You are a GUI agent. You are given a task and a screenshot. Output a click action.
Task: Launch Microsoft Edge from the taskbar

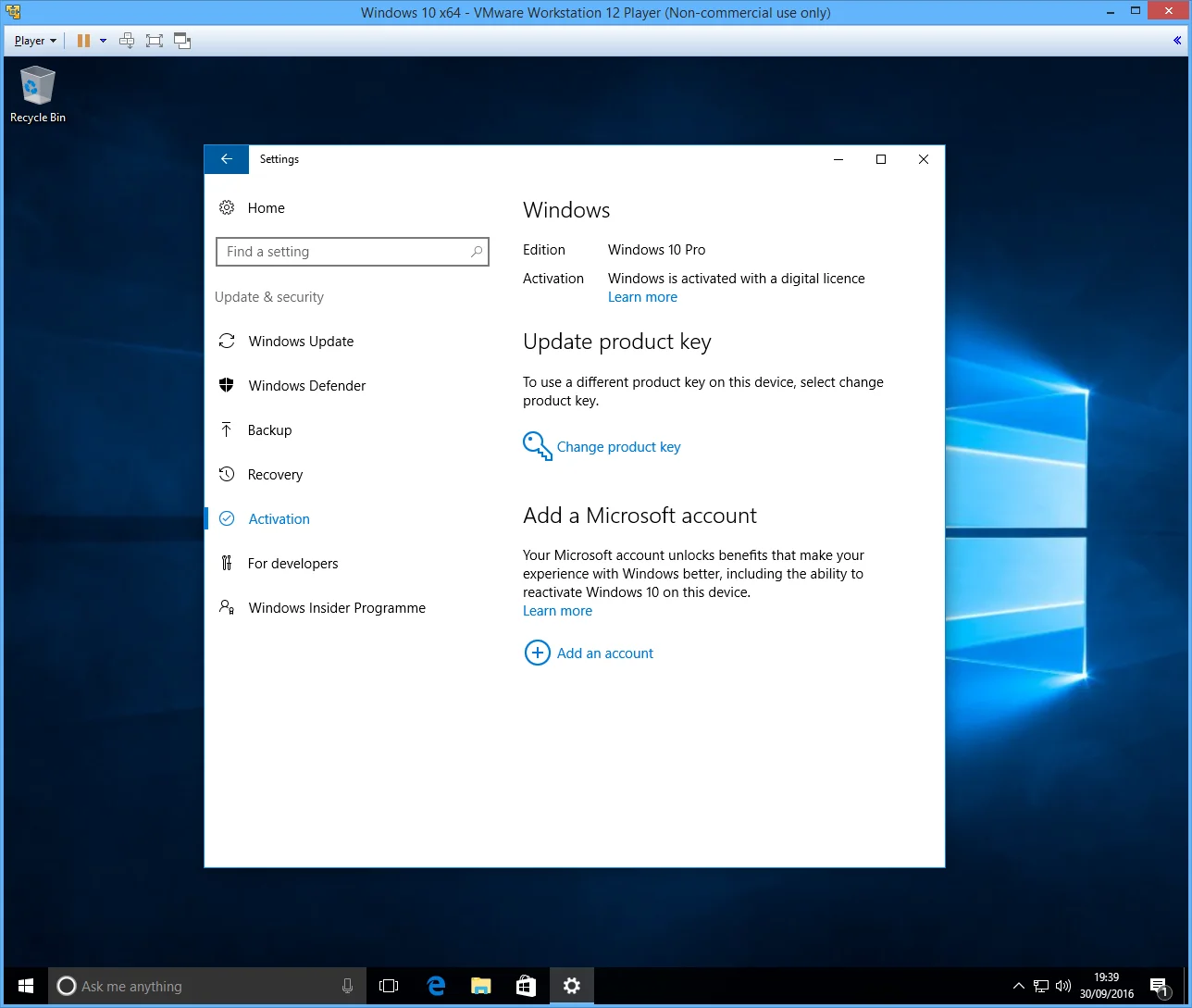click(436, 987)
